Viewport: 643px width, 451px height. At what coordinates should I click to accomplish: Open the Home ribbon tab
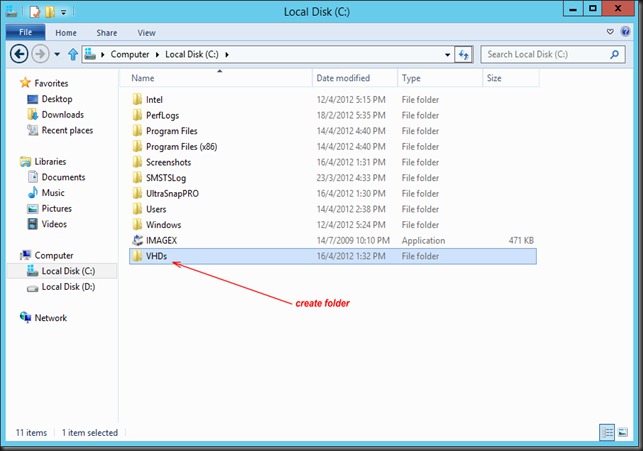point(66,33)
